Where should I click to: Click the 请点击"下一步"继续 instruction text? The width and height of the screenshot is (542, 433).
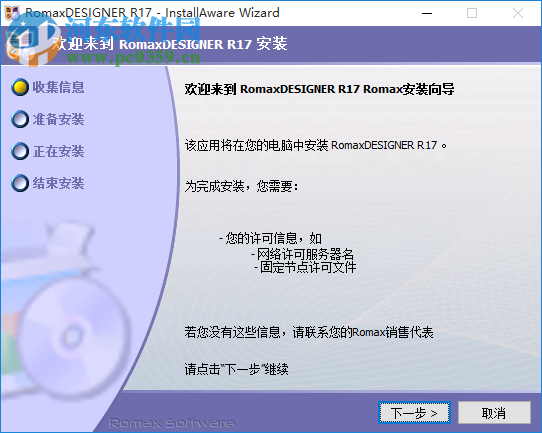click(236, 369)
